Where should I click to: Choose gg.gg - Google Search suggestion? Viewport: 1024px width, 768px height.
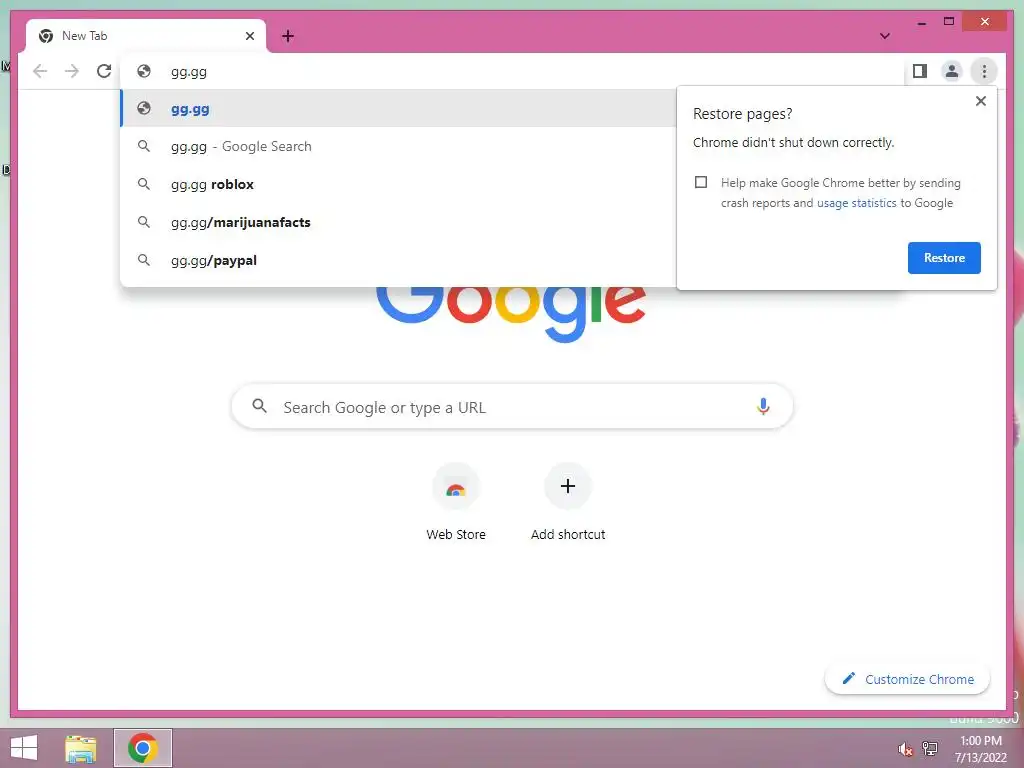(x=398, y=146)
